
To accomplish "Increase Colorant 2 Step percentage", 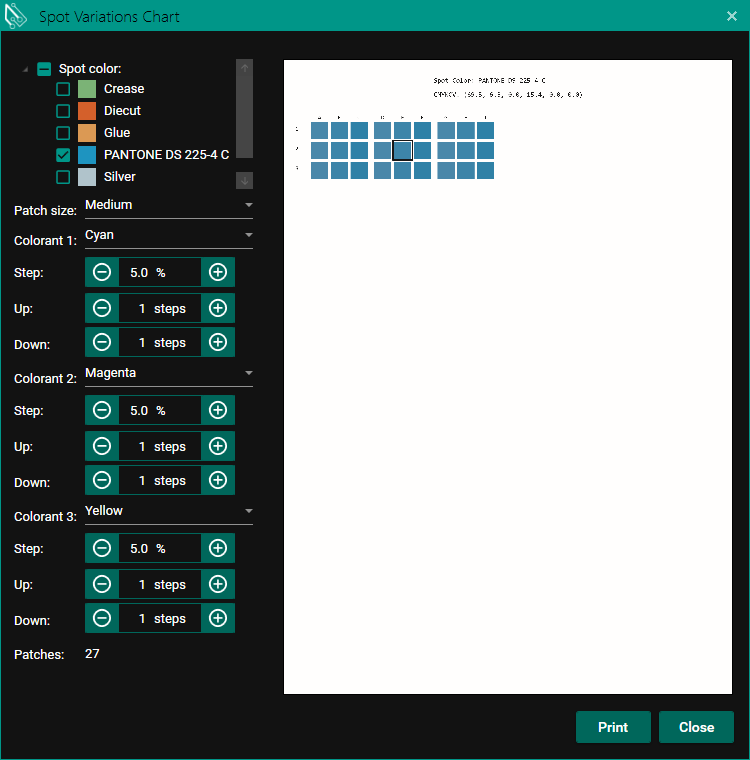I will tap(218, 411).
